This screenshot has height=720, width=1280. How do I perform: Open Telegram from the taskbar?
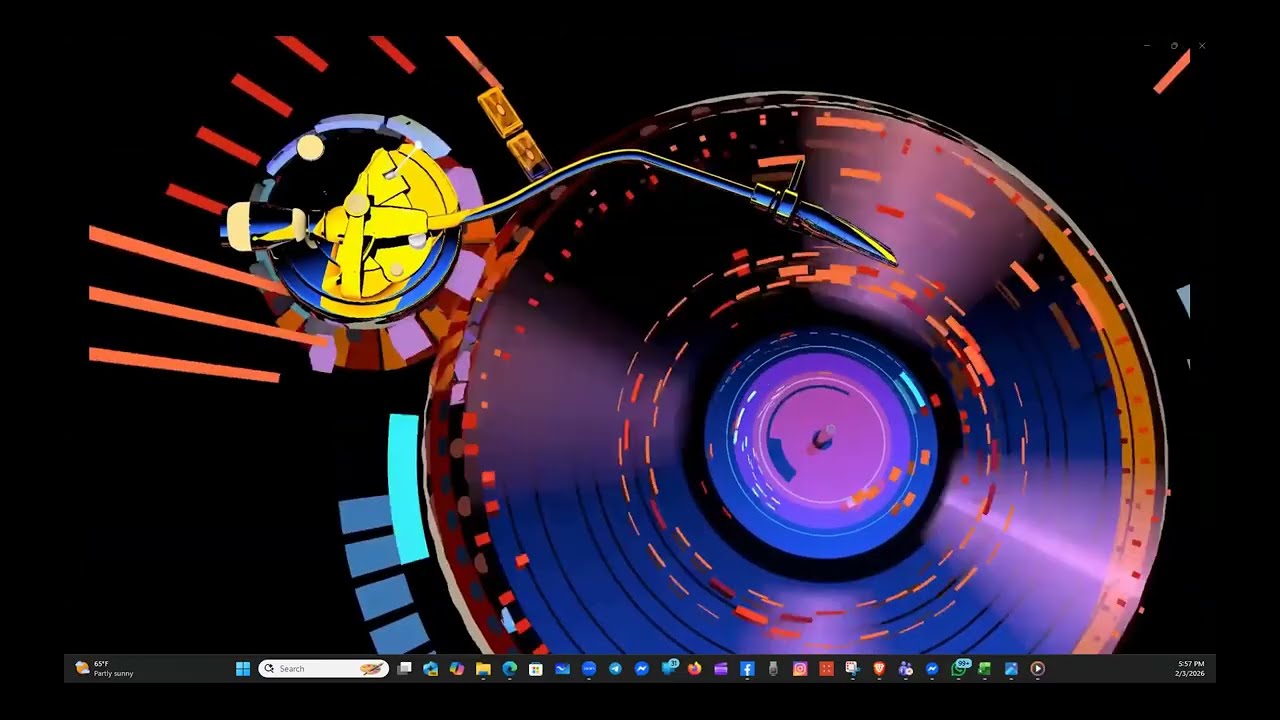[615, 669]
